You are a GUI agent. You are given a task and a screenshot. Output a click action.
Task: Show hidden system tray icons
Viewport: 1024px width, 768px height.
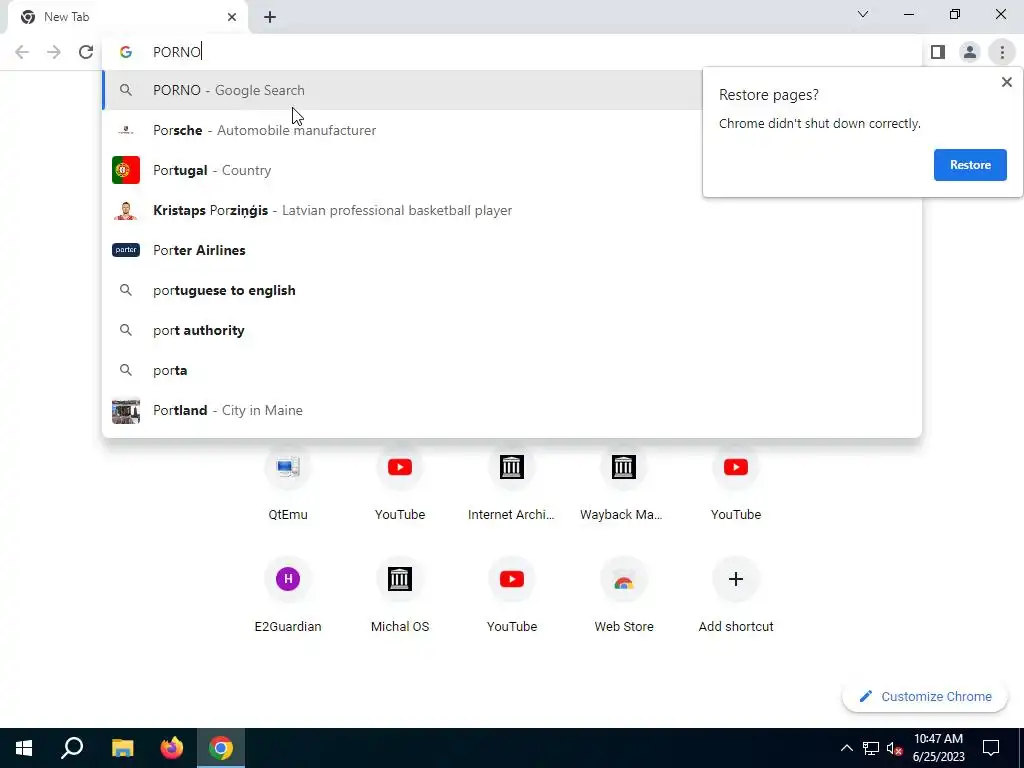(x=846, y=748)
